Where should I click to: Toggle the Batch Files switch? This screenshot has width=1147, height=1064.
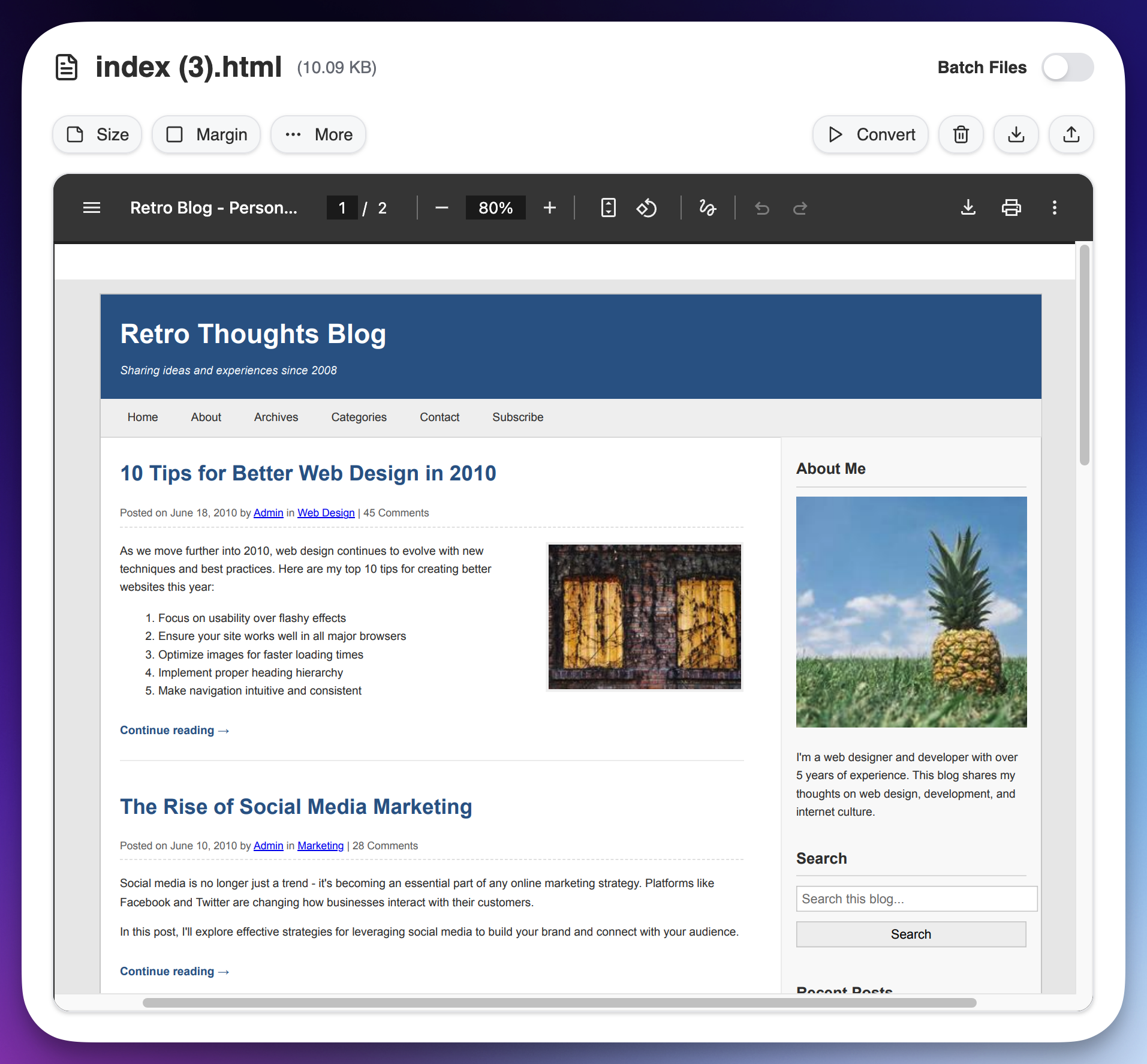1067,67
